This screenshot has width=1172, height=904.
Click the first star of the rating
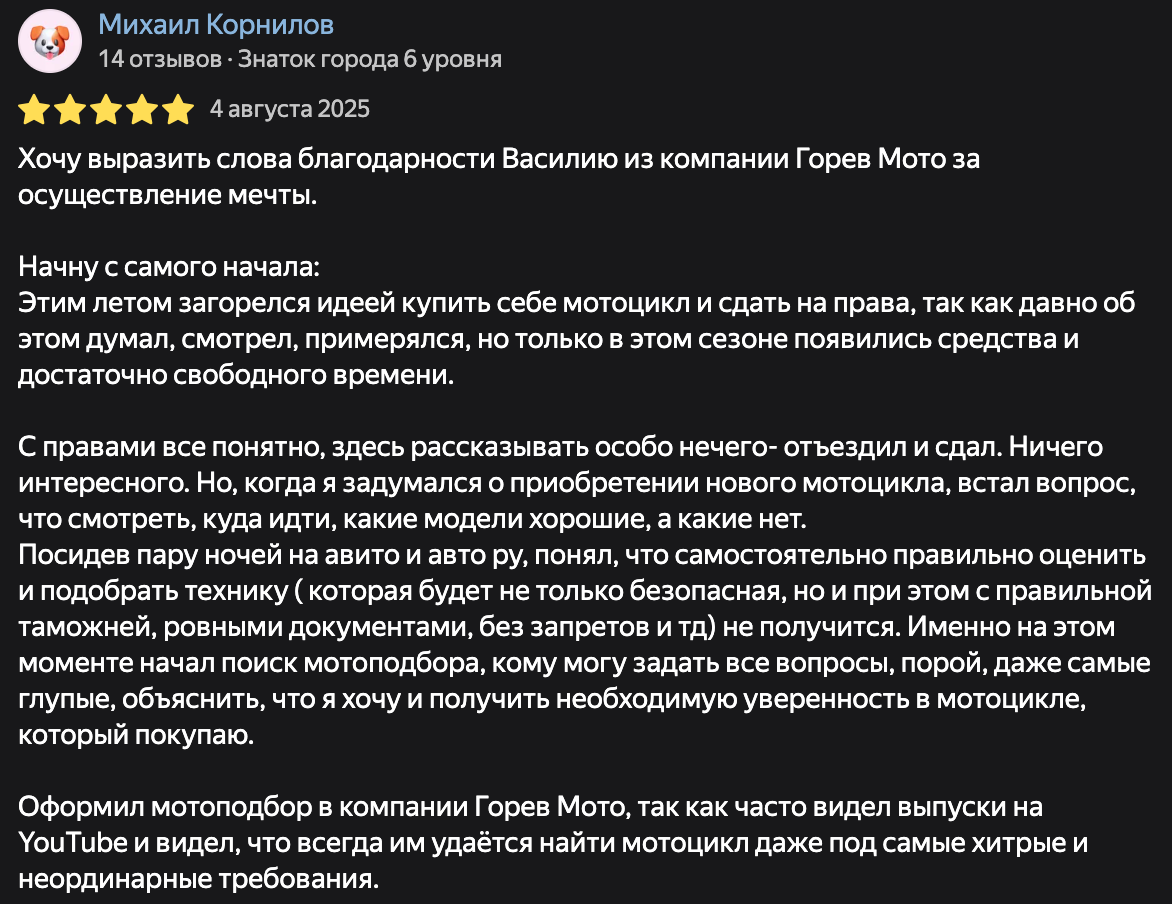[35, 109]
